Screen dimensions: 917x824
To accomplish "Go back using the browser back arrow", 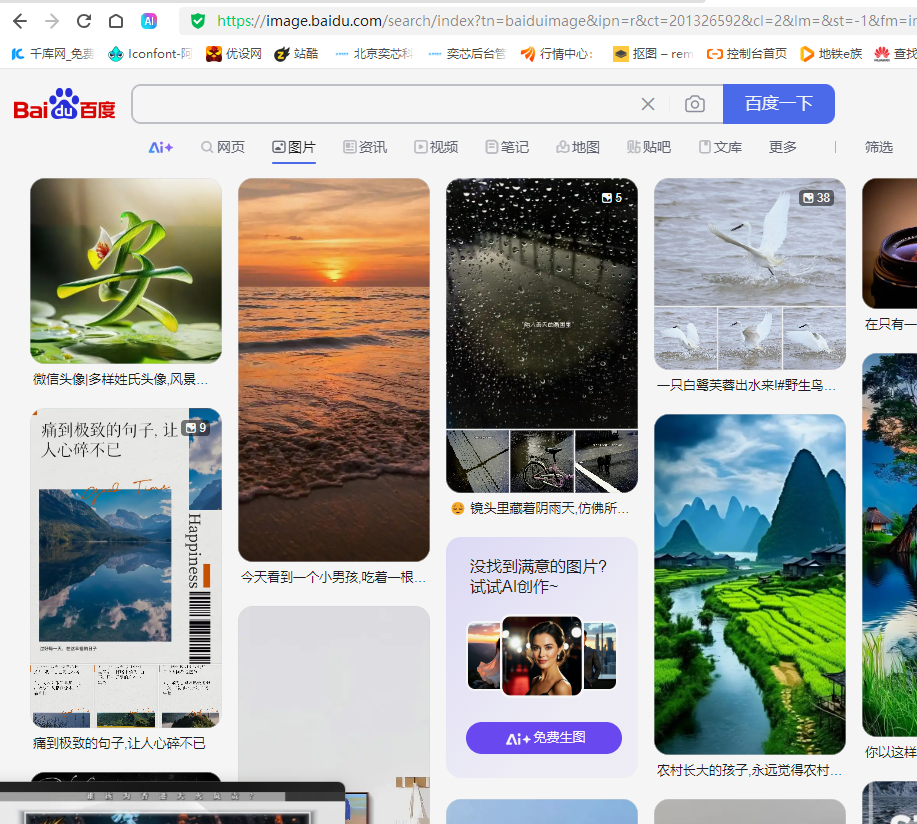I will click(x=22, y=20).
